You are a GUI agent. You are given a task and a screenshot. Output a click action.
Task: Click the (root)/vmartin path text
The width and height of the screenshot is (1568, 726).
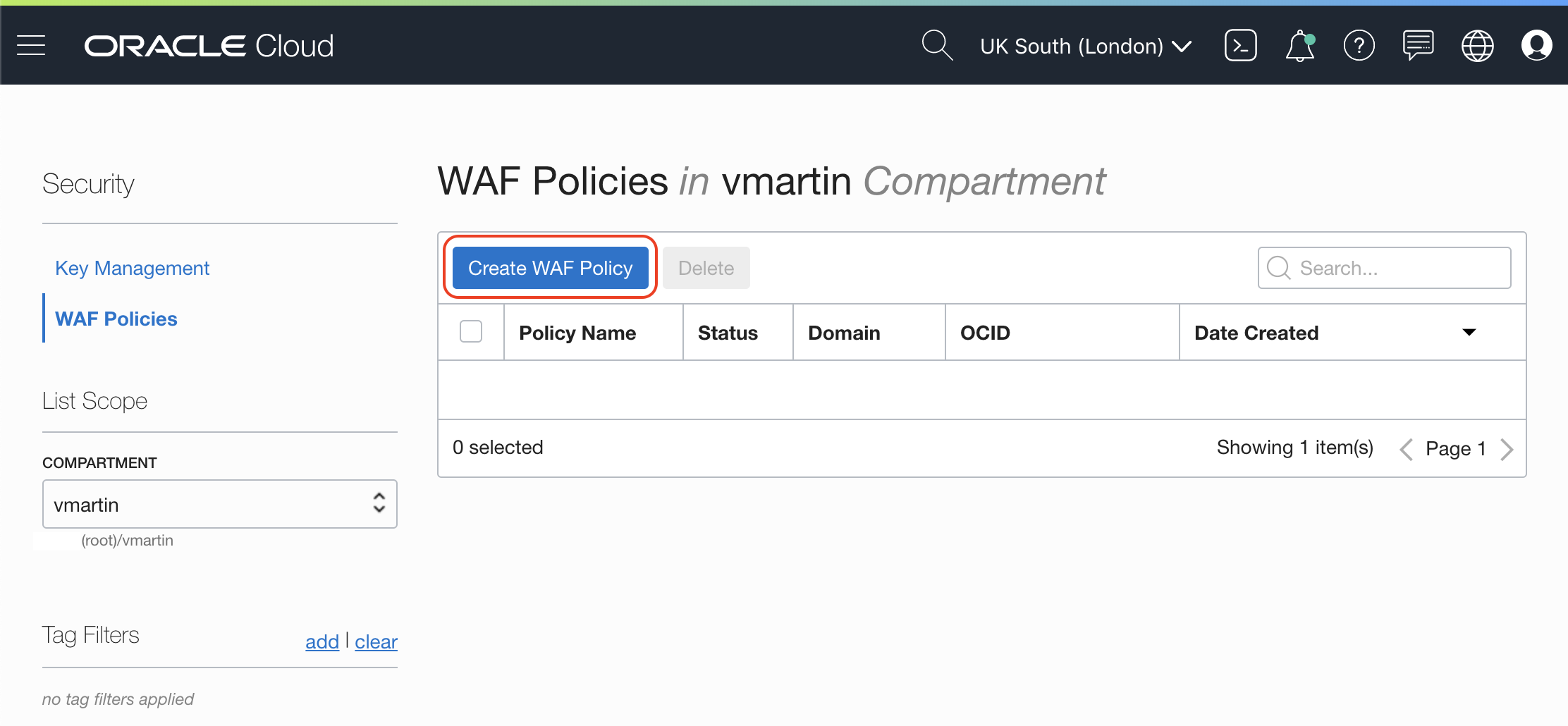tap(127, 541)
